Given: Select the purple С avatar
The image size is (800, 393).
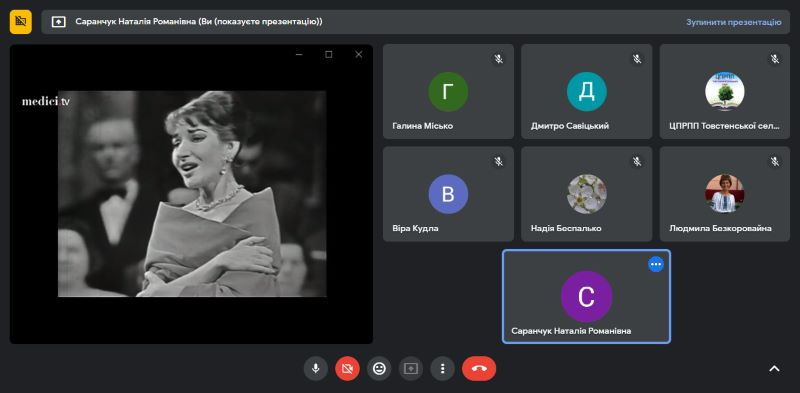Looking at the screenshot, I should [586, 297].
